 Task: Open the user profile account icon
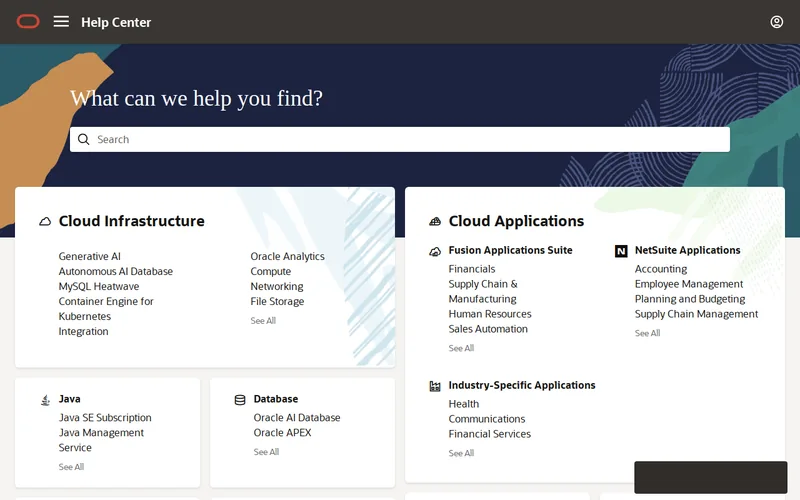(777, 22)
